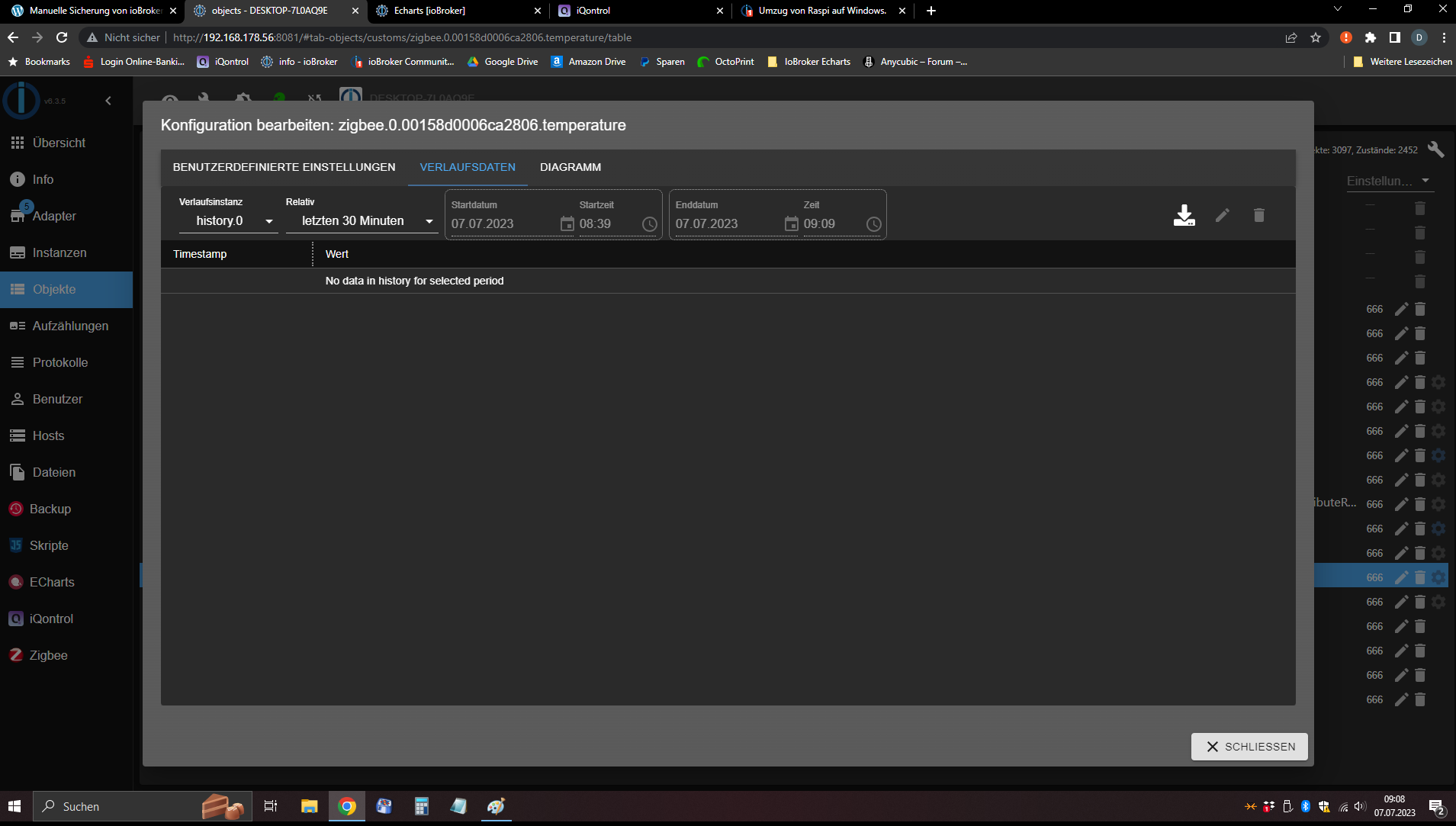Open the Übersicht sidebar item
Image resolution: width=1456 pixels, height=826 pixels.
pyautogui.click(x=66, y=143)
